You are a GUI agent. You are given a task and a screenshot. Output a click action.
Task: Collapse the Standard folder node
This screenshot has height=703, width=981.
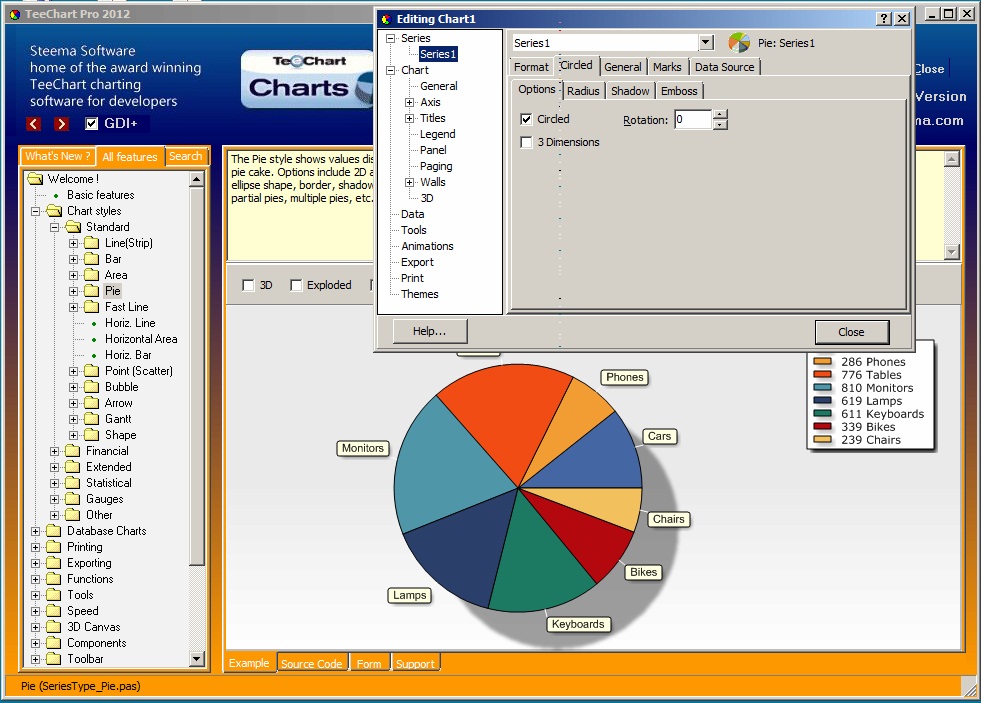pos(54,227)
